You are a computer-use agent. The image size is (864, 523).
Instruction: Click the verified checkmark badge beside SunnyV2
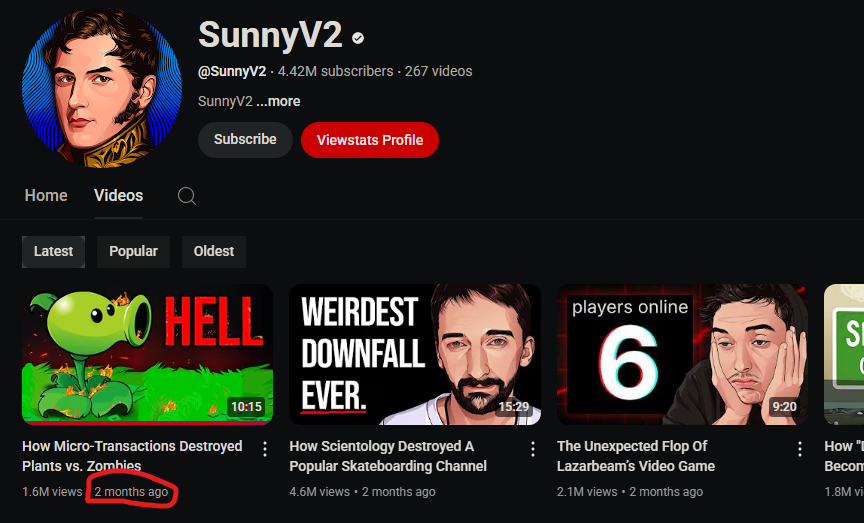[358, 38]
